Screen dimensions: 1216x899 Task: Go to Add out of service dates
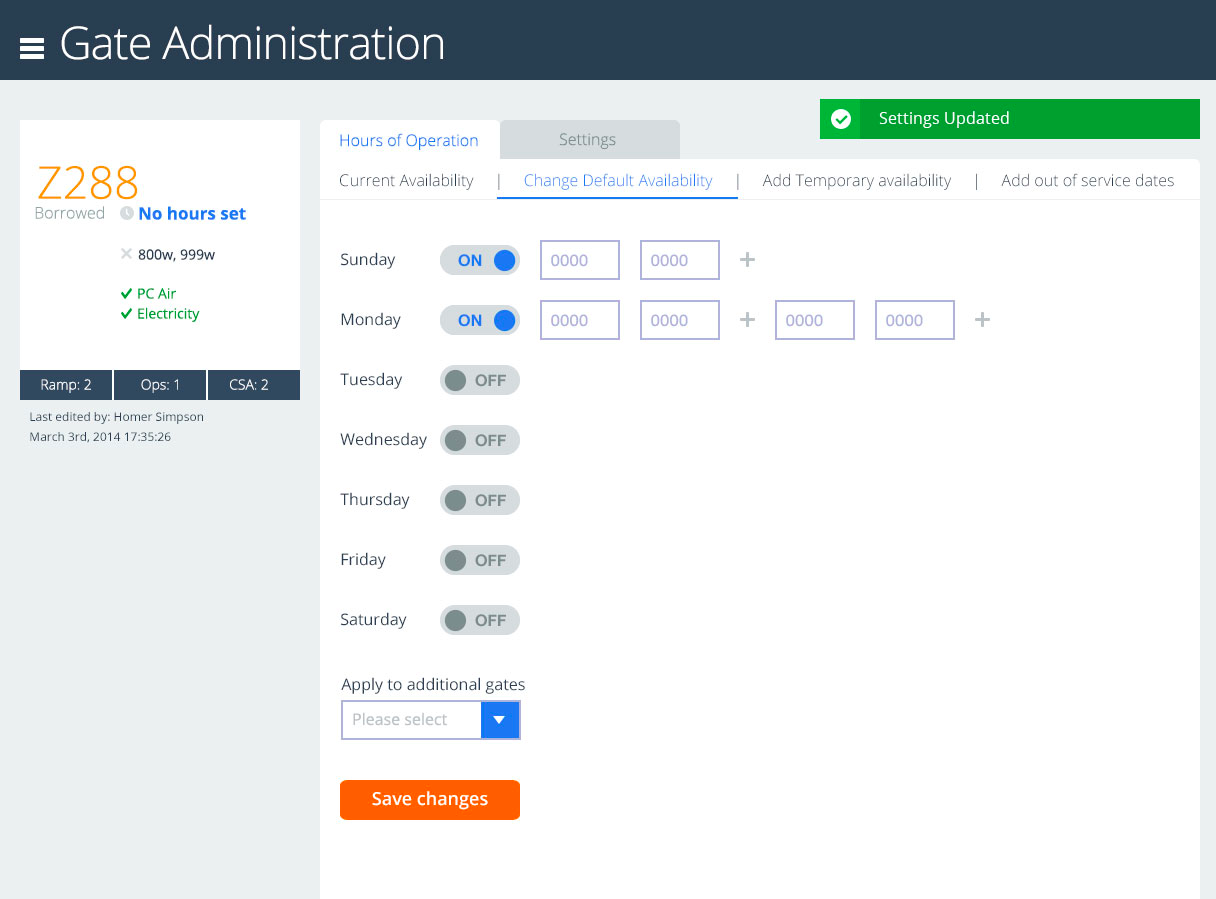tap(1088, 181)
